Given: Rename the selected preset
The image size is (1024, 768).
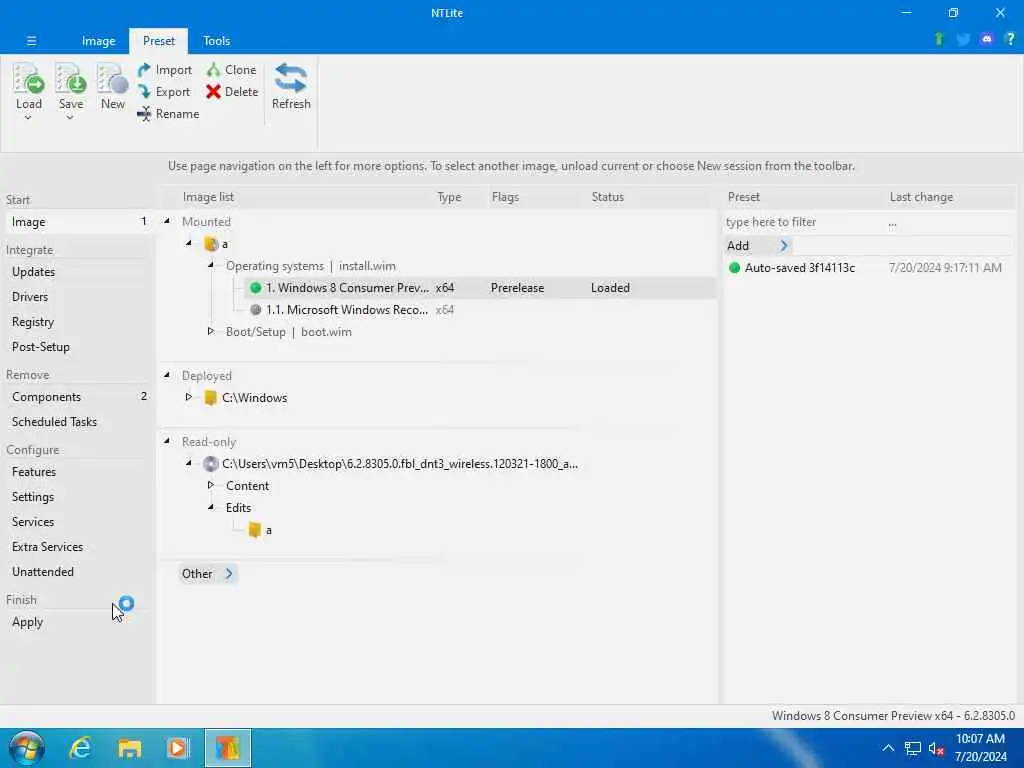Looking at the screenshot, I should coord(168,114).
